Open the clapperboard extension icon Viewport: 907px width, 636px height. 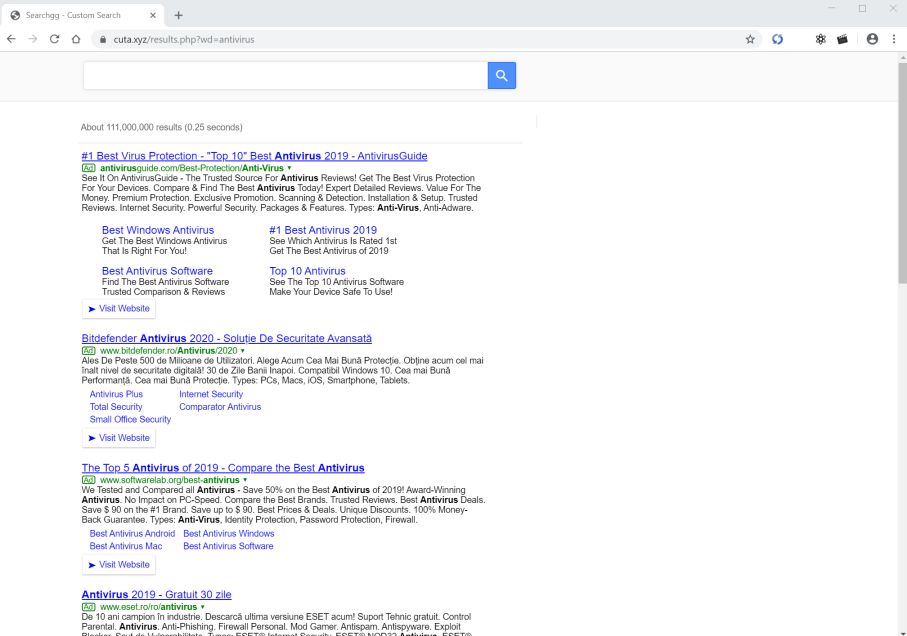point(842,39)
